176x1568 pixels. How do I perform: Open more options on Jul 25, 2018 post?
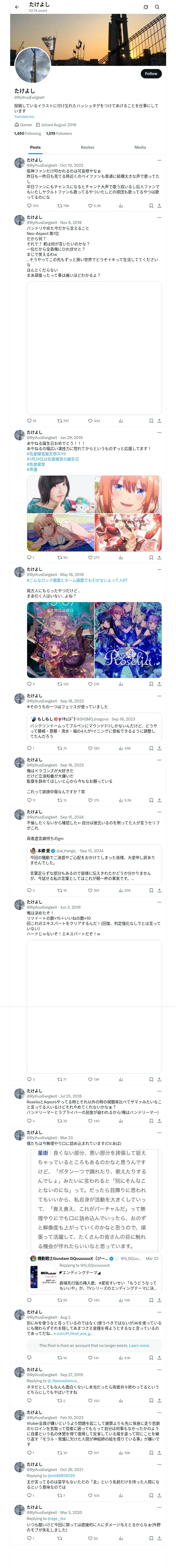coord(159,1091)
